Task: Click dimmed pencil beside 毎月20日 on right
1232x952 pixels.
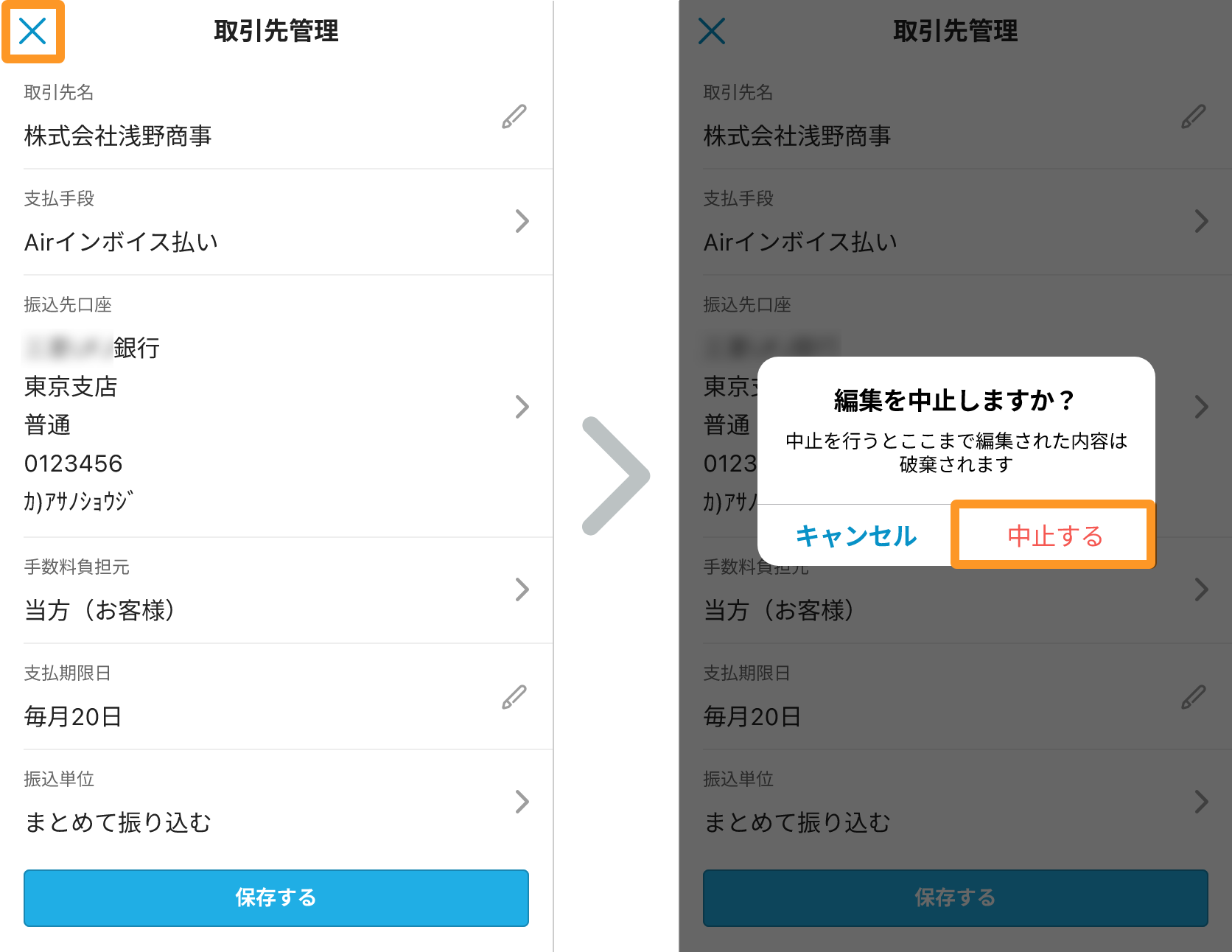Action: tap(1193, 697)
